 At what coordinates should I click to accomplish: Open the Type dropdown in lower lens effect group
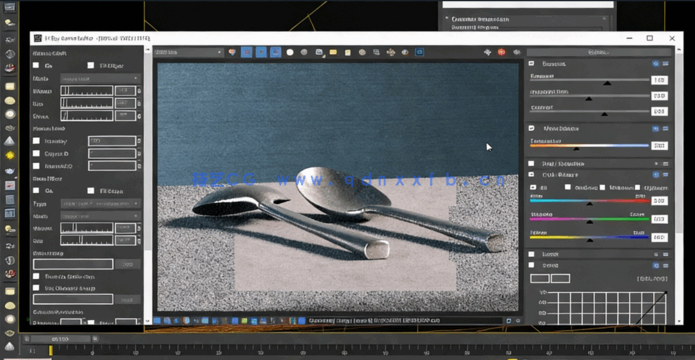pos(100,203)
